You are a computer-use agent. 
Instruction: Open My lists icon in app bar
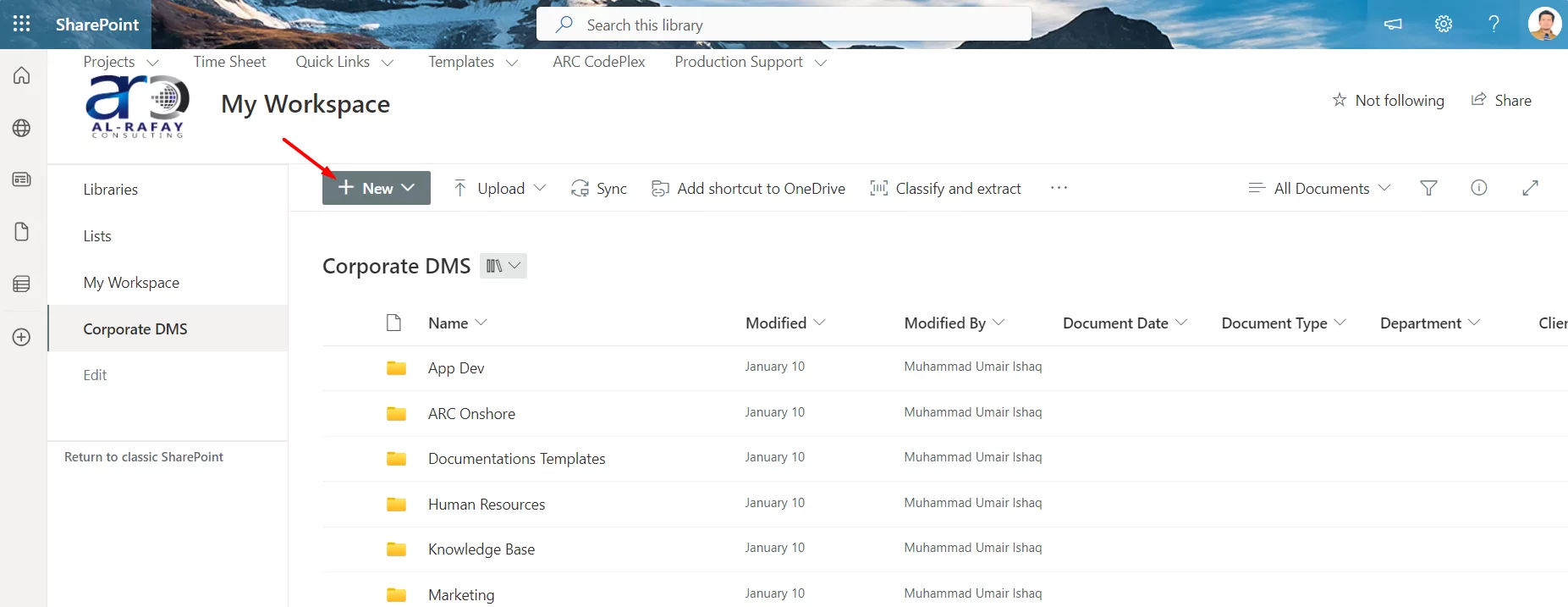[22, 284]
